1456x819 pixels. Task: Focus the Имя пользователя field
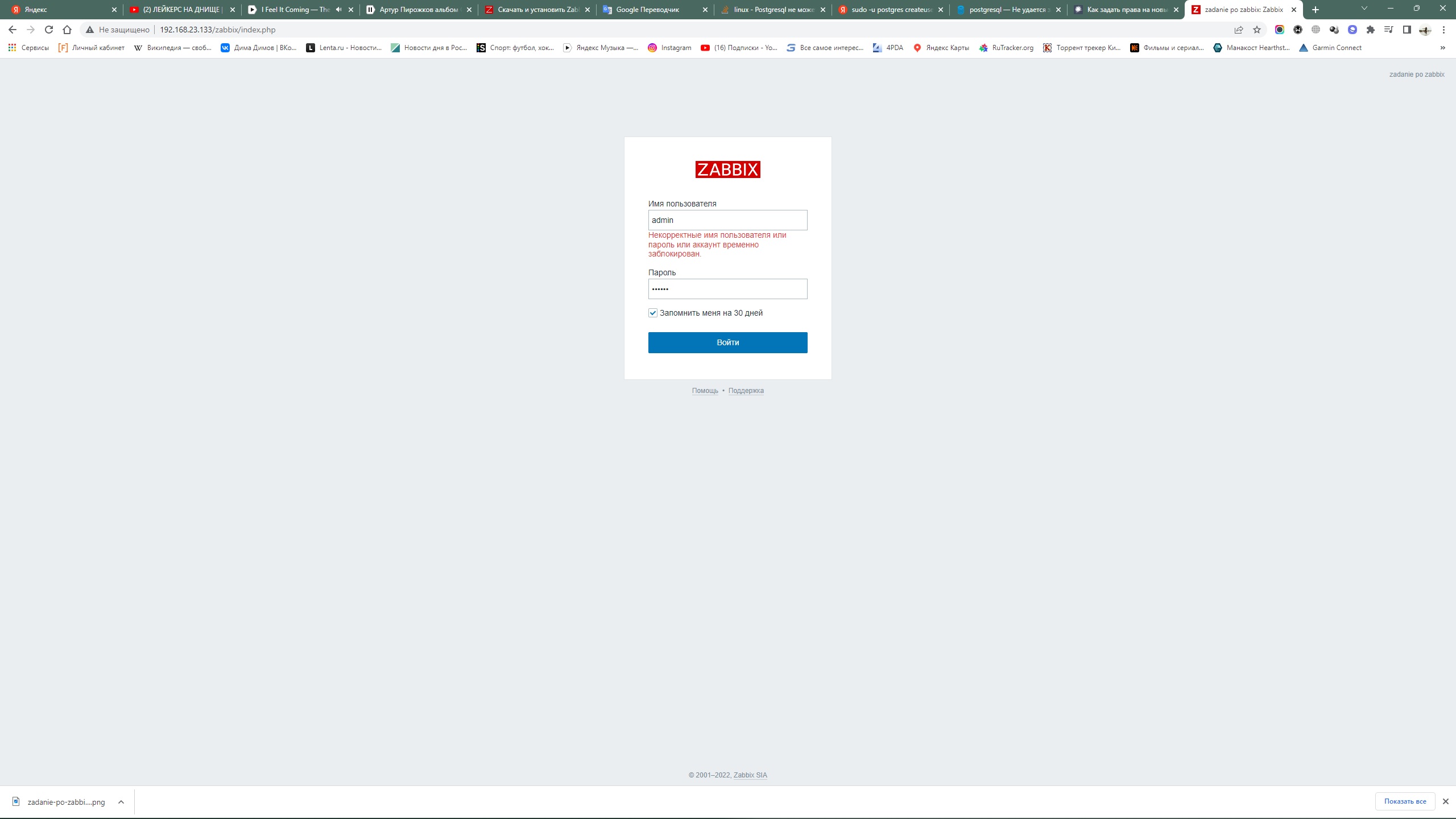727,220
